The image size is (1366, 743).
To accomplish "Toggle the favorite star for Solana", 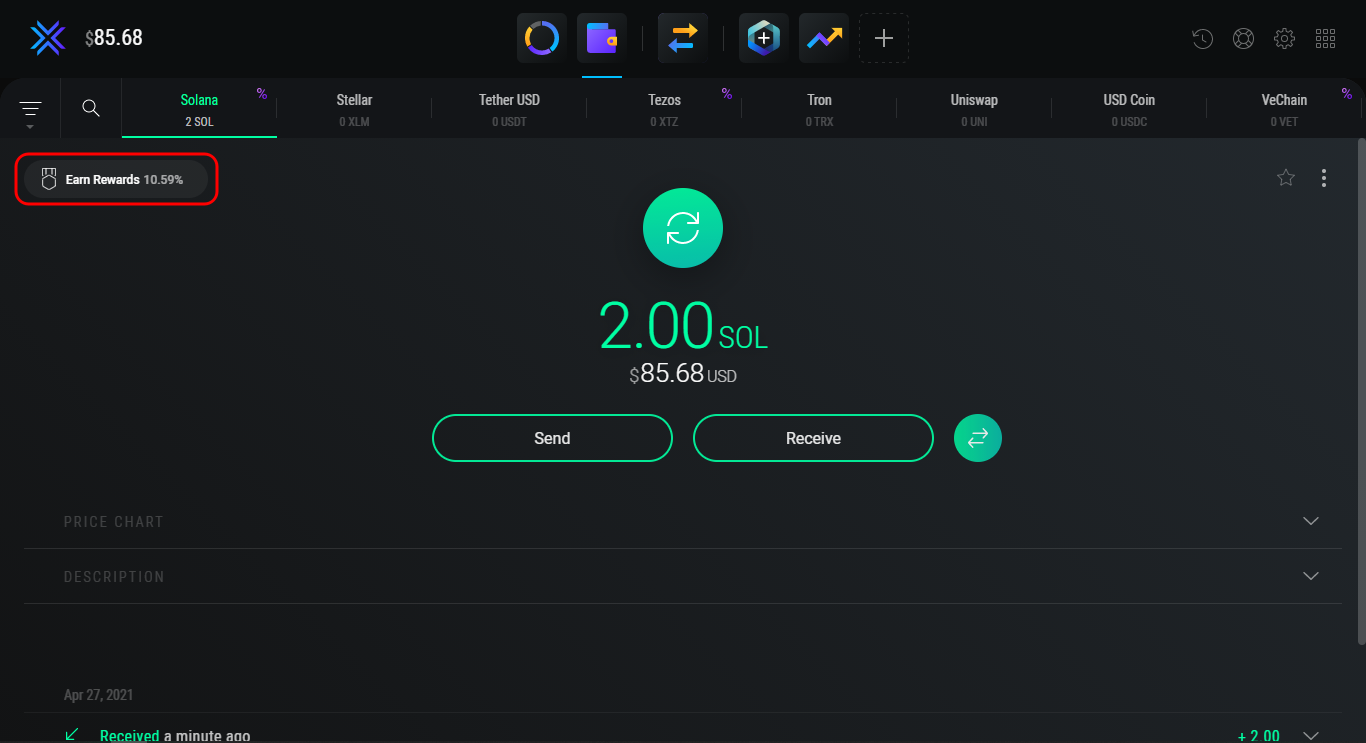I will click(x=1286, y=178).
